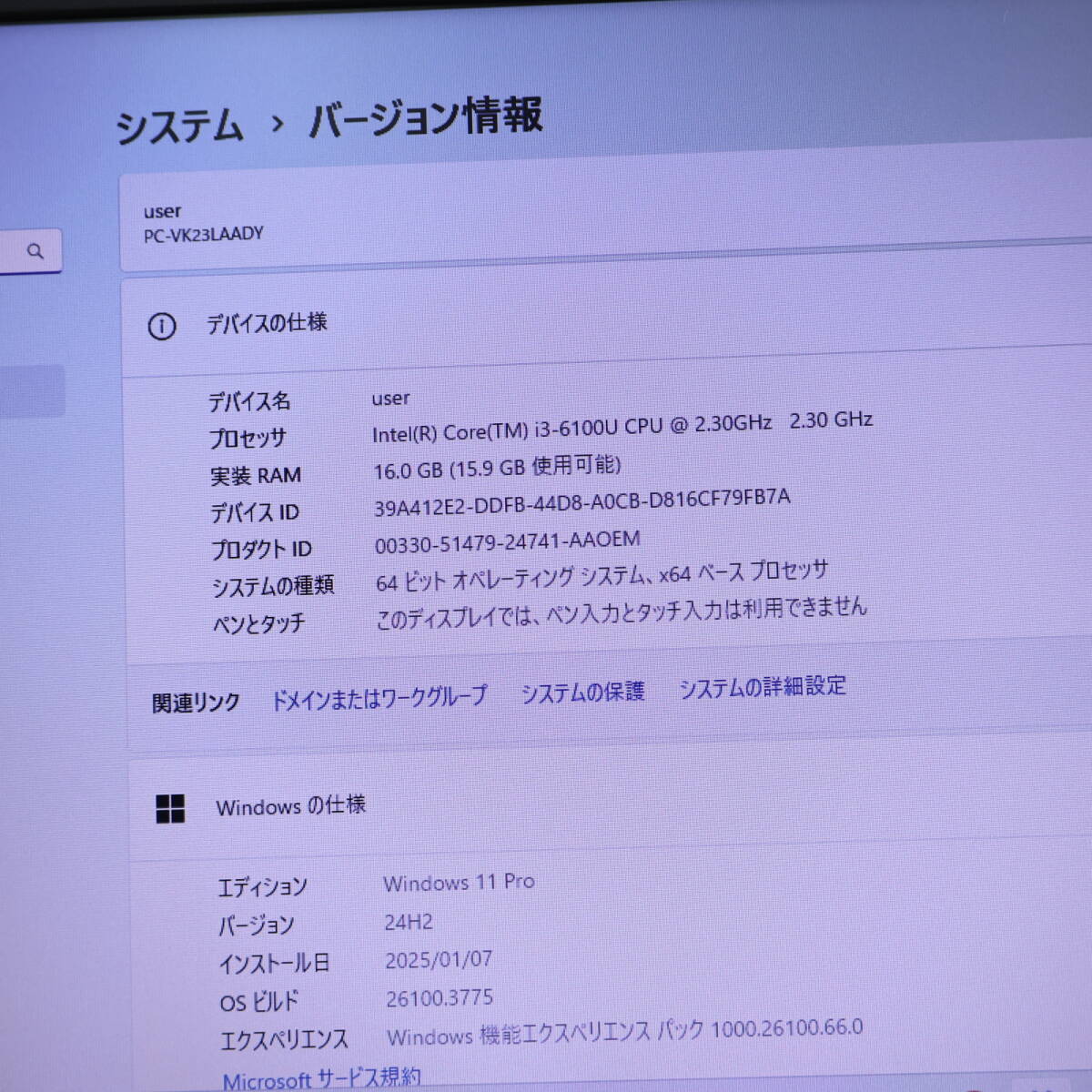Image resolution: width=1092 pixels, height=1092 pixels.
Task: Click the エディション label
Action: coord(262,886)
